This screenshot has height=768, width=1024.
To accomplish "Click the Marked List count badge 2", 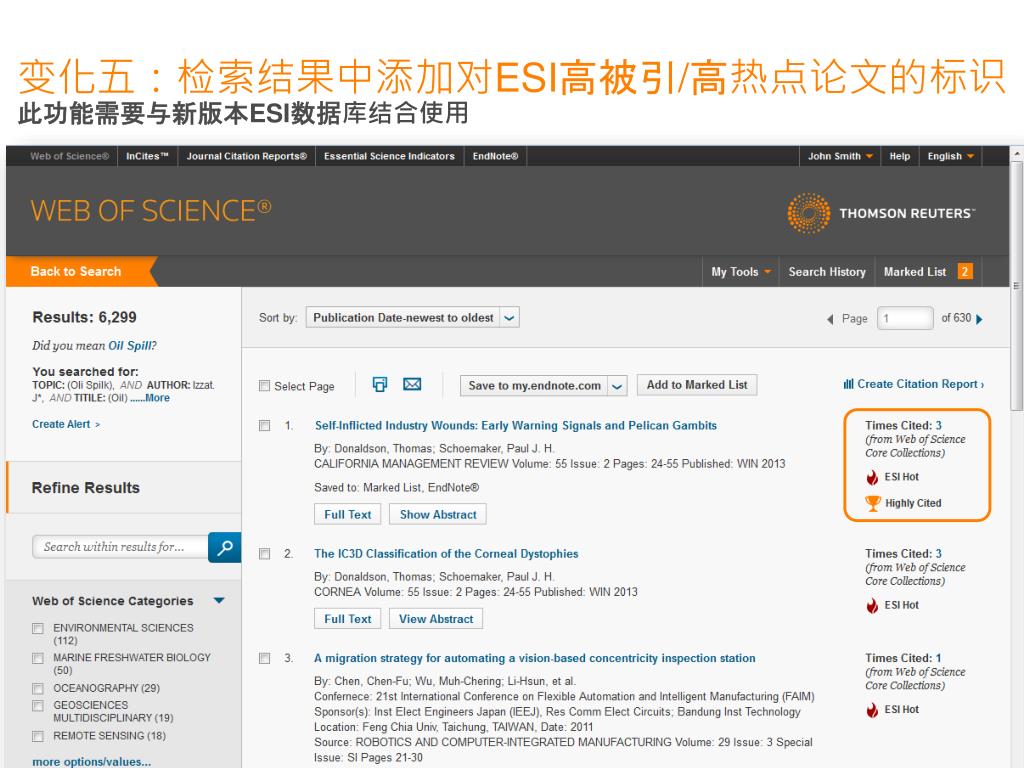I will point(965,271).
